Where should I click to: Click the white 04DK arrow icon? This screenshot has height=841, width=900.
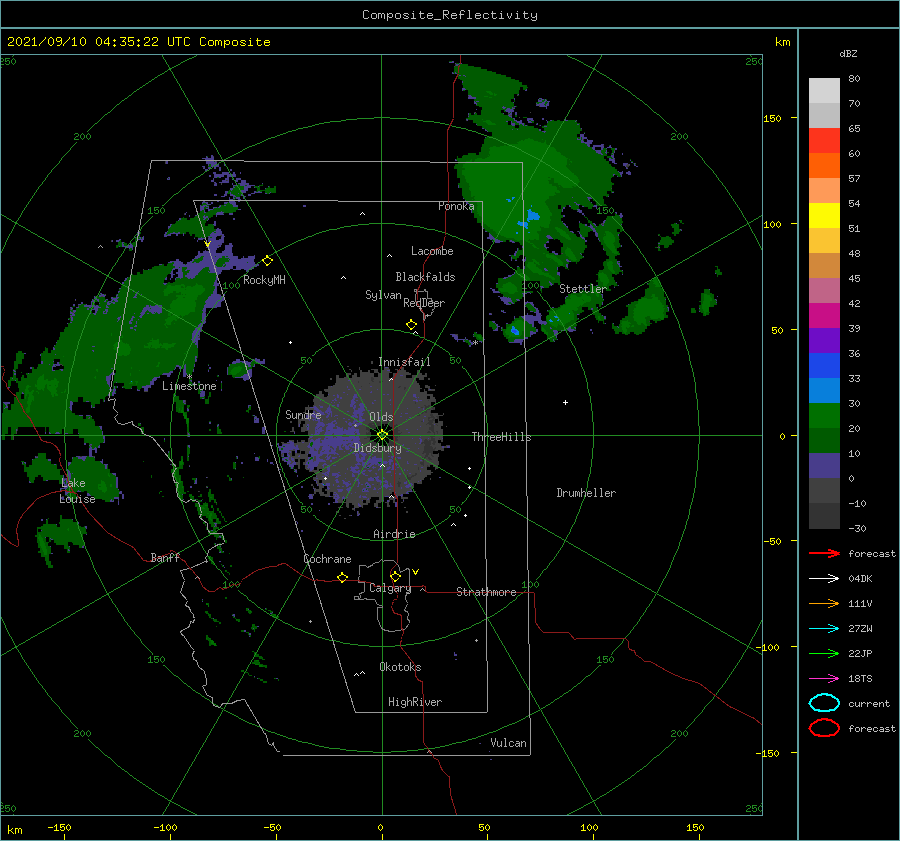click(x=824, y=578)
